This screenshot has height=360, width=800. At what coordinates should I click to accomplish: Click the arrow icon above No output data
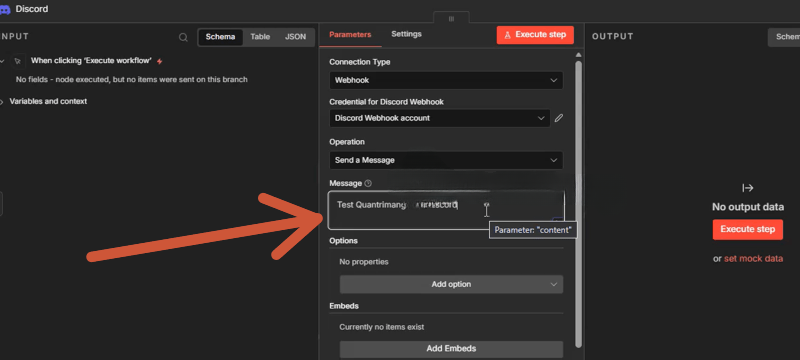747,188
